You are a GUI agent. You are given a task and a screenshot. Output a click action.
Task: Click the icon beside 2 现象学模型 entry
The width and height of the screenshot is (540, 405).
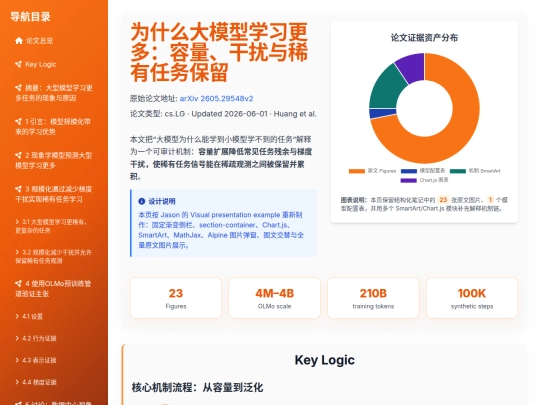coord(18,155)
